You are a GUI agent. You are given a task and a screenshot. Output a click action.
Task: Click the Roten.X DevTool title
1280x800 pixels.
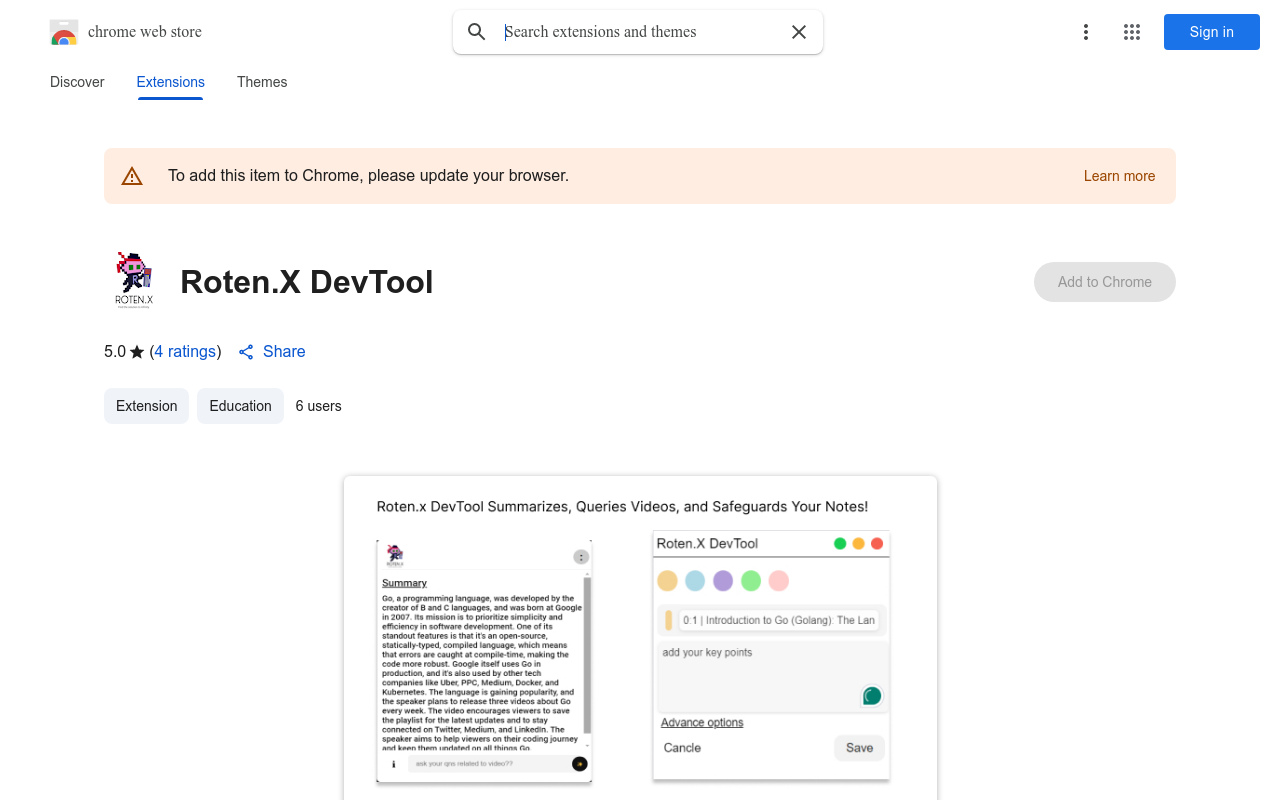(x=307, y=282)
